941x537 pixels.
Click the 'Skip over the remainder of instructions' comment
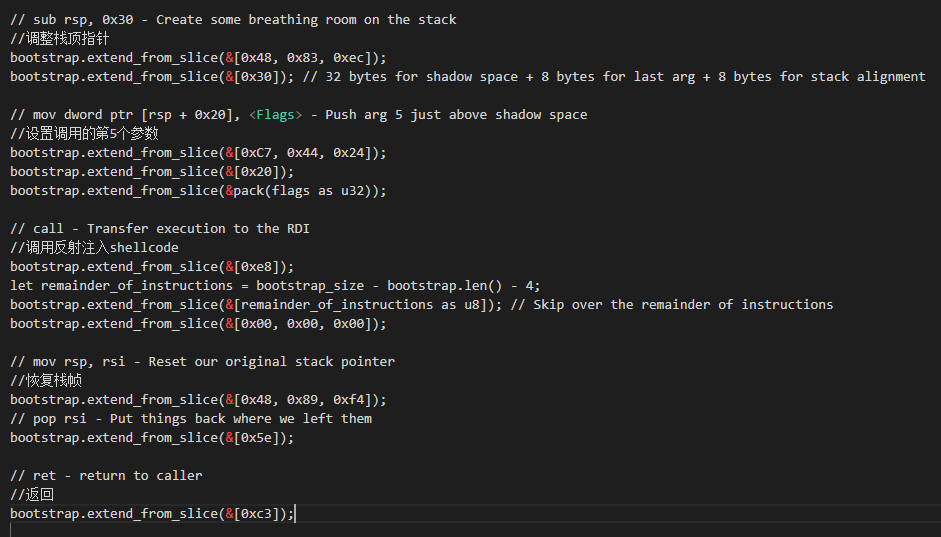pos(672,305)
